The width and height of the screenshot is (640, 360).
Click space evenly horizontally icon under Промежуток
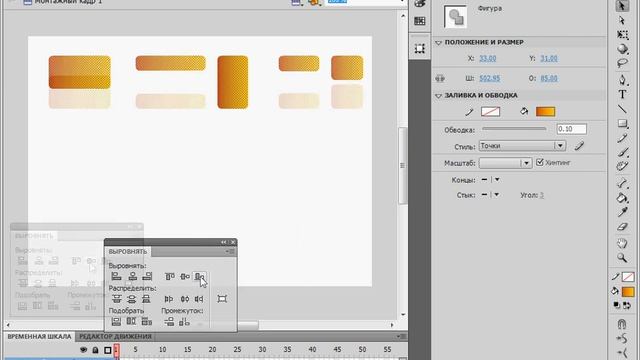tap(184, 322)
